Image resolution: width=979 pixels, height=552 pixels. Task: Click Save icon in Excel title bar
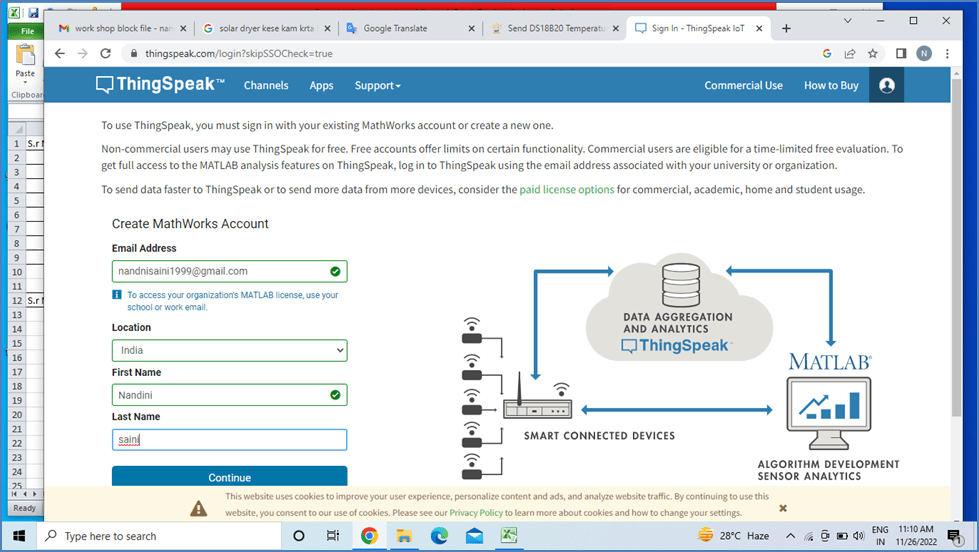(34, 13)
